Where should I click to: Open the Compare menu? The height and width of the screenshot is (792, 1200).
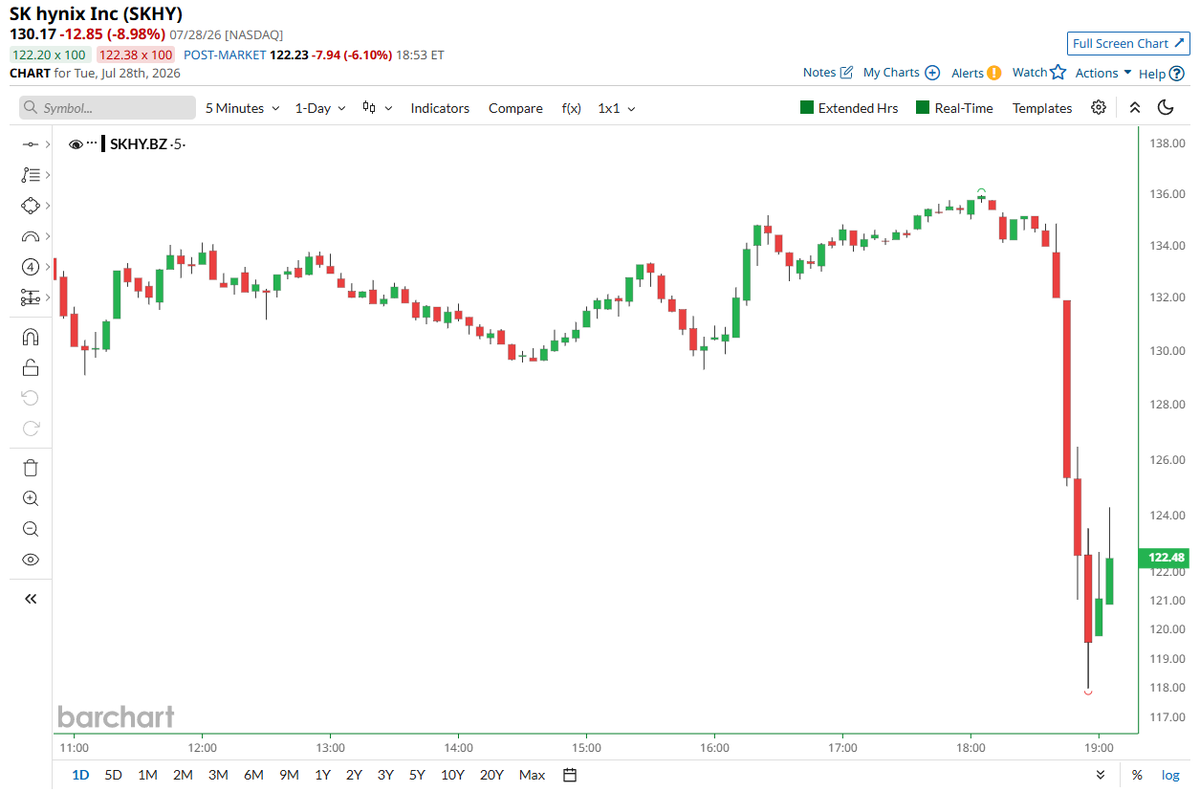516,108
